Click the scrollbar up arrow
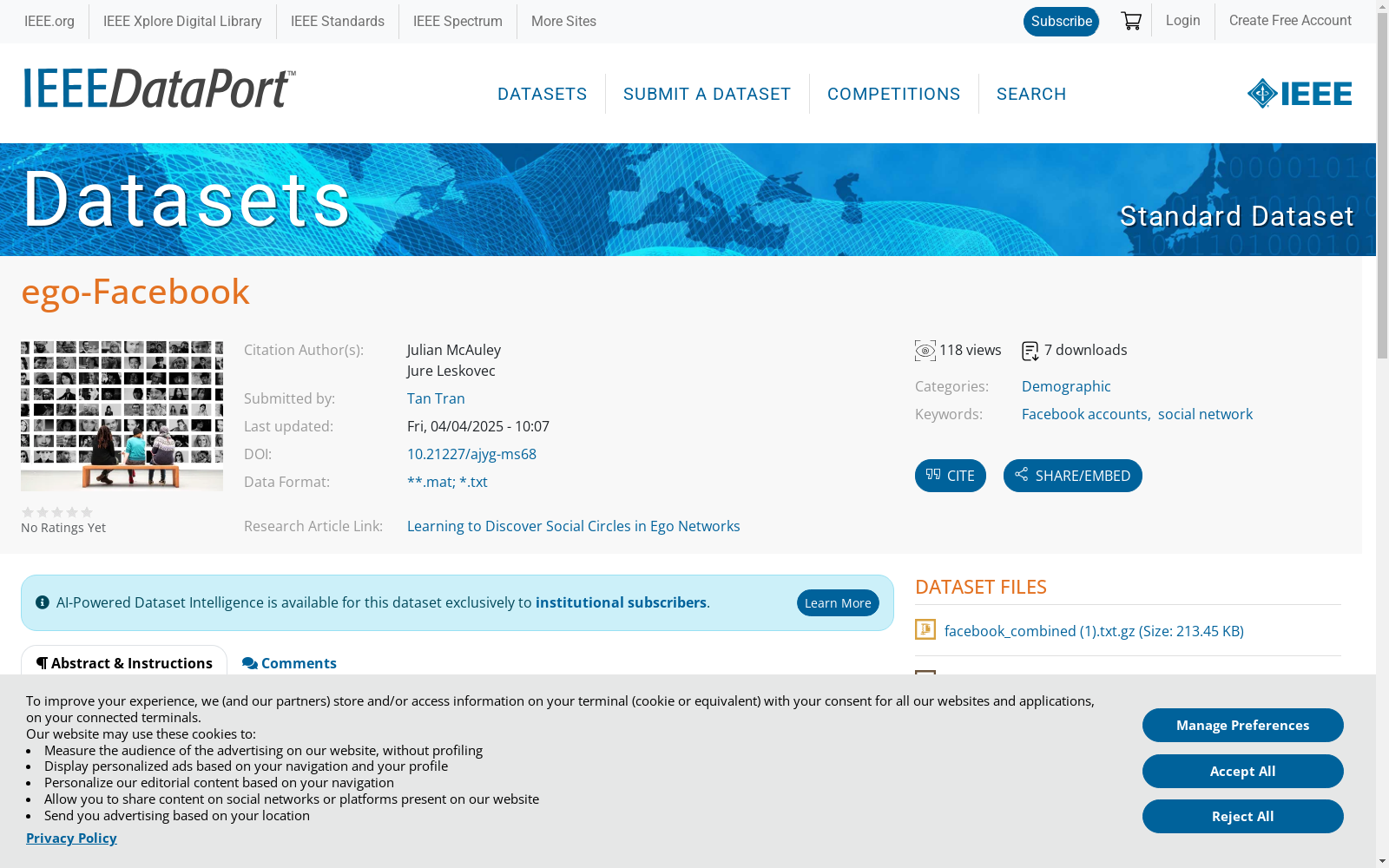 1382,6
